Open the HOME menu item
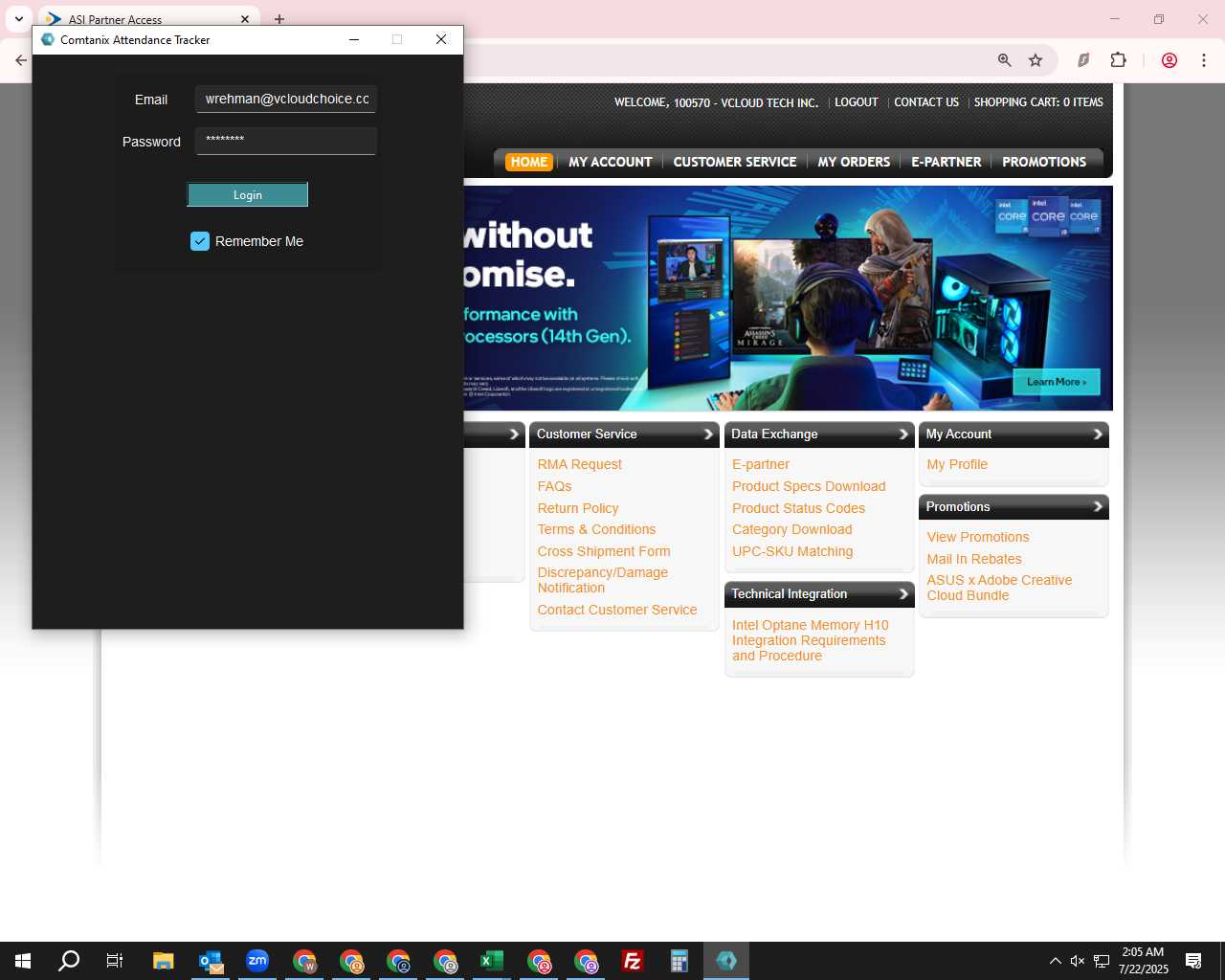The width and height of the screenshot is (1225, 980). click(529, 162)
